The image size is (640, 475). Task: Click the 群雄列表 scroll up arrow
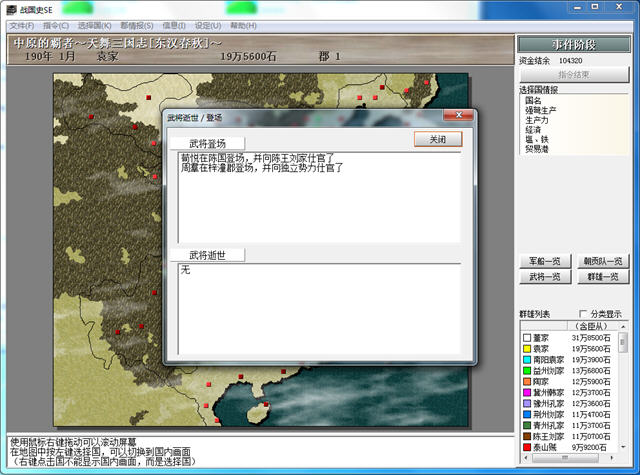tap(623, 326)
